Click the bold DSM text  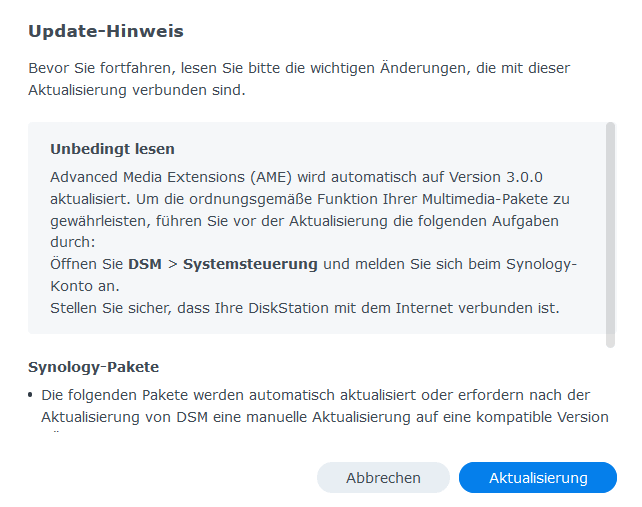pyautogui.click(x=146, y=264)
